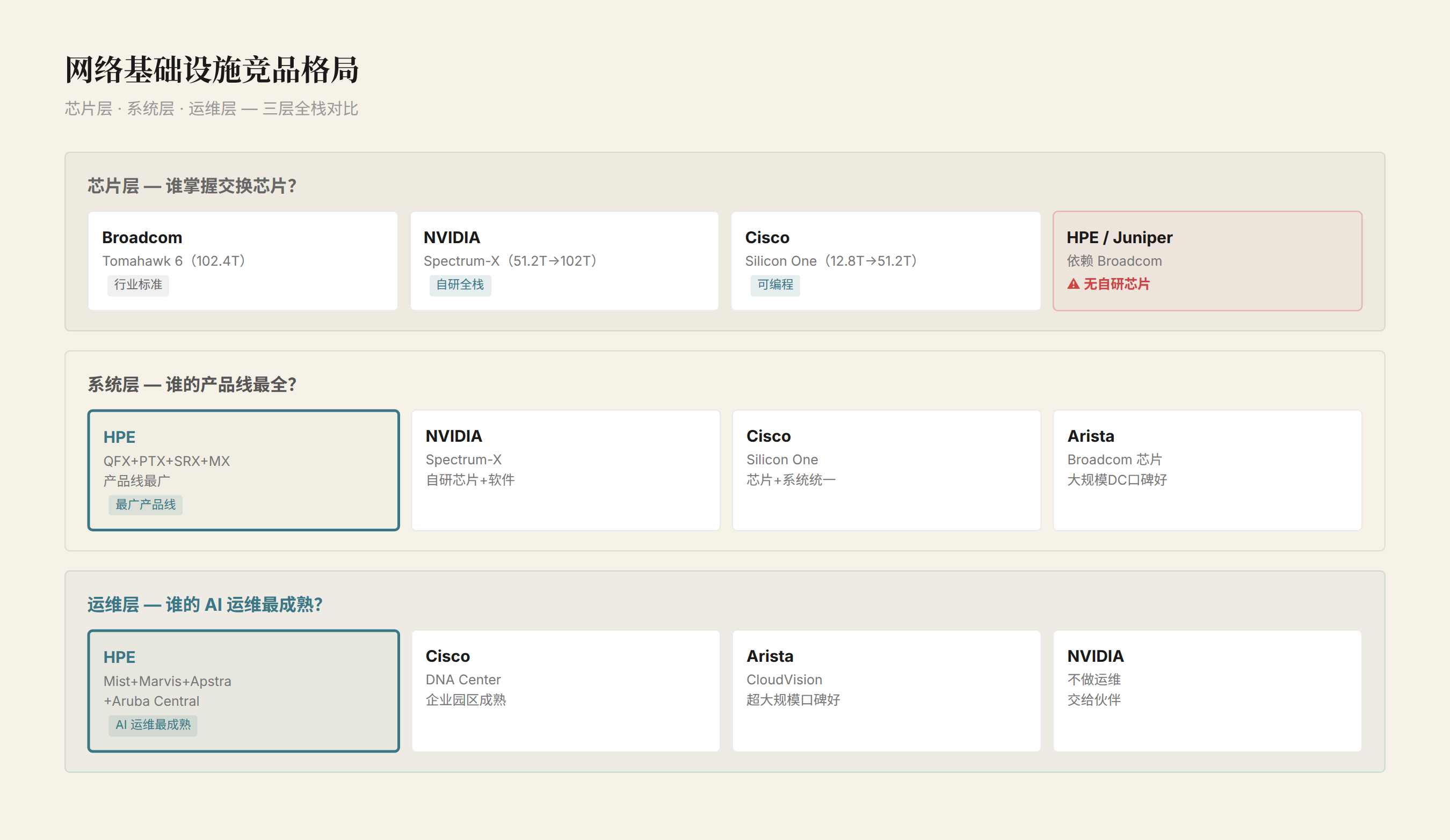
Task: Click the Silicon One text in 系统层 Cisco card
Action: click(x=782, y=459)
